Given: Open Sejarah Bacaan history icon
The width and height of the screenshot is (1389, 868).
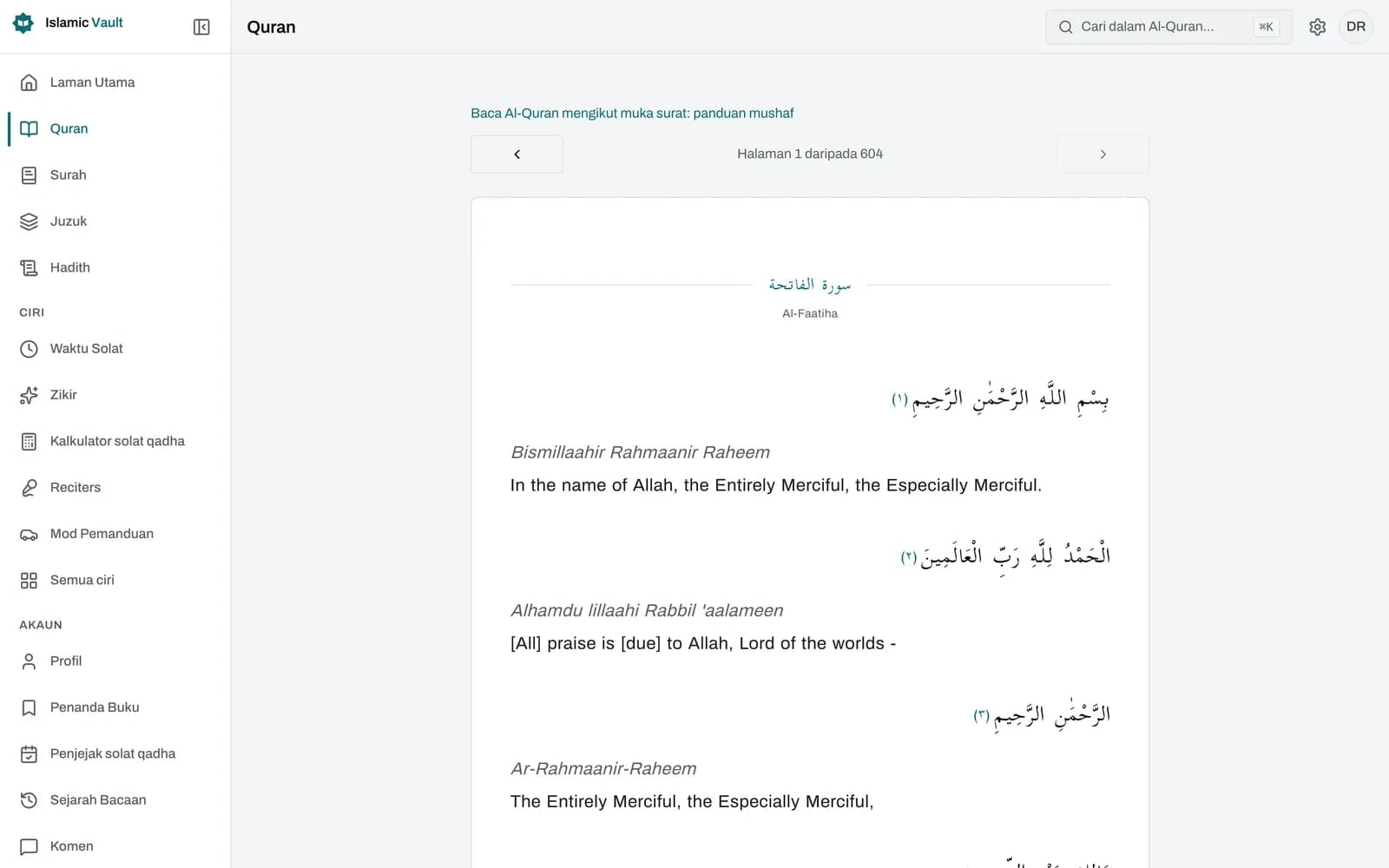Looking at the screenshot, I should point(29,800).
